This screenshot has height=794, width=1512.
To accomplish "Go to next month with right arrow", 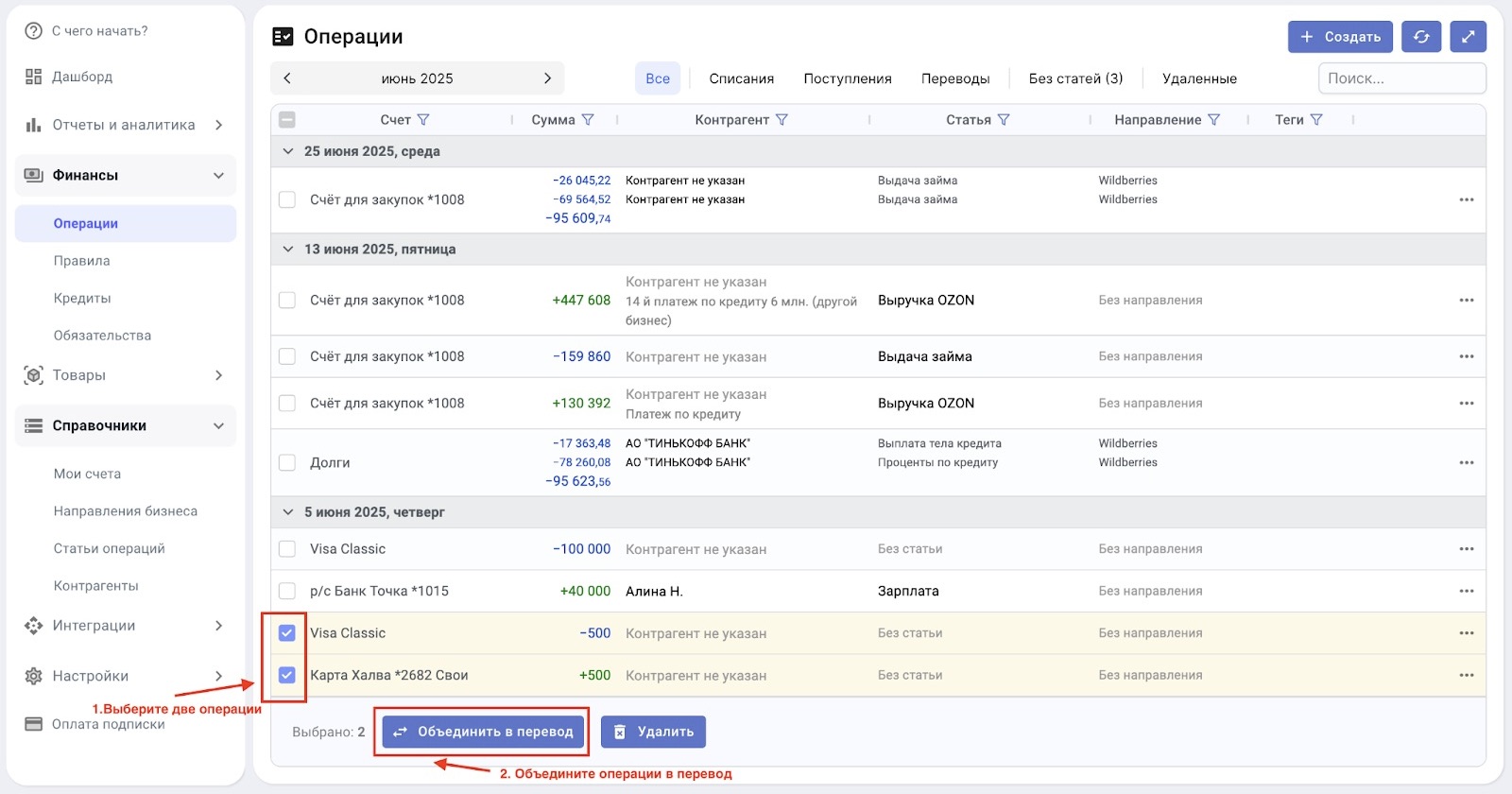I will click(x=547, y=78).
